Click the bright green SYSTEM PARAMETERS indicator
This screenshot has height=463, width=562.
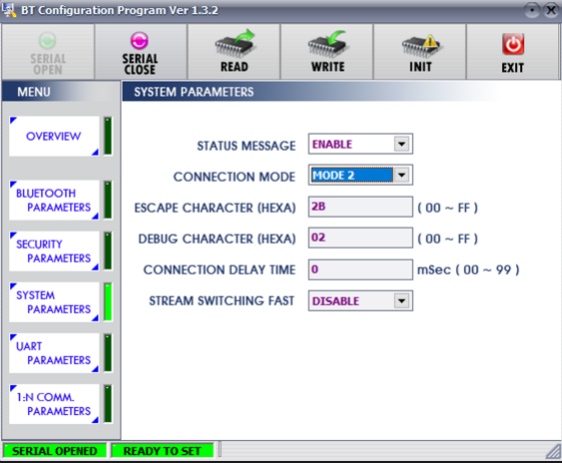108,302
